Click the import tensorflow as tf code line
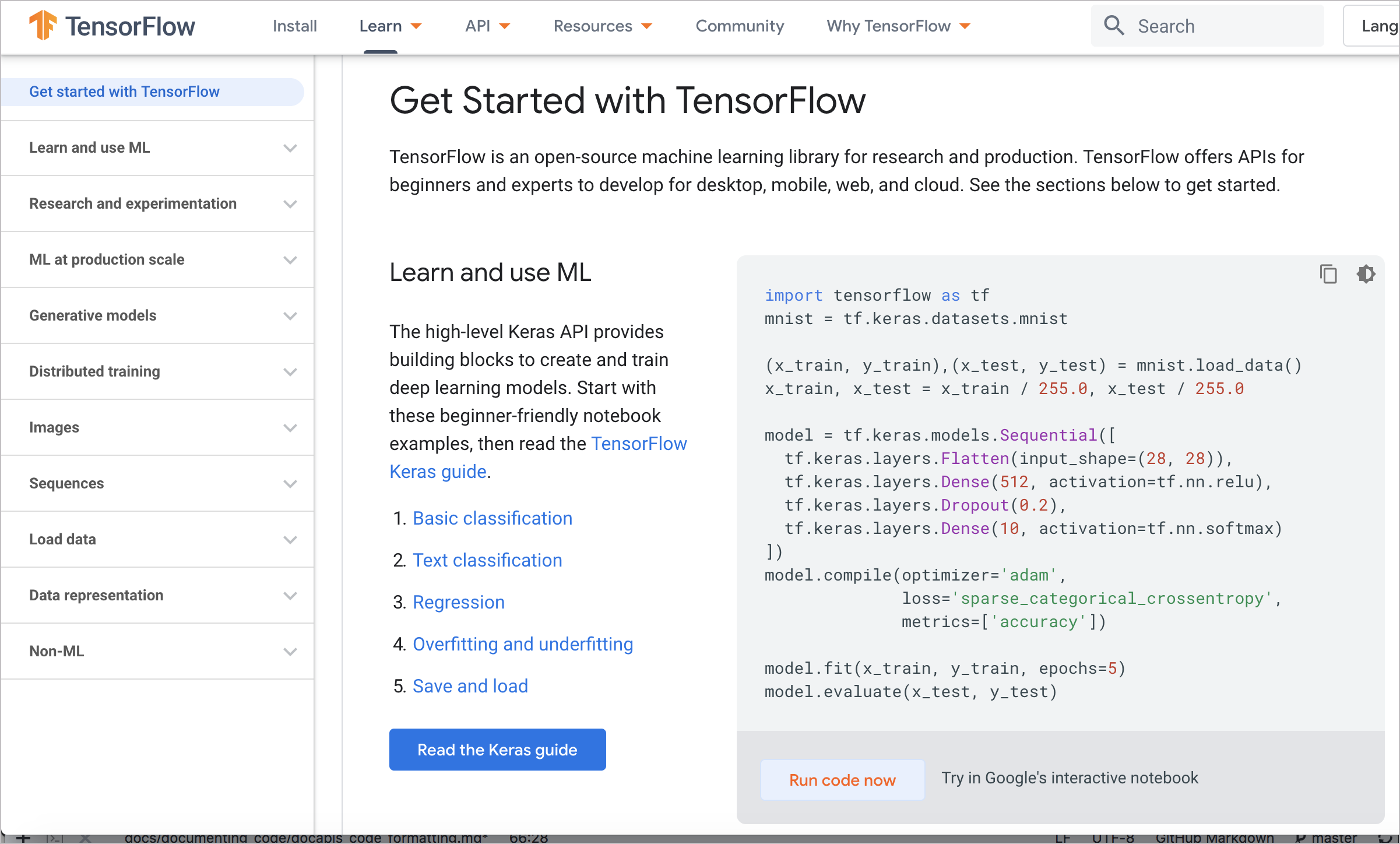The image size is (1400, 844). [877, 295]
